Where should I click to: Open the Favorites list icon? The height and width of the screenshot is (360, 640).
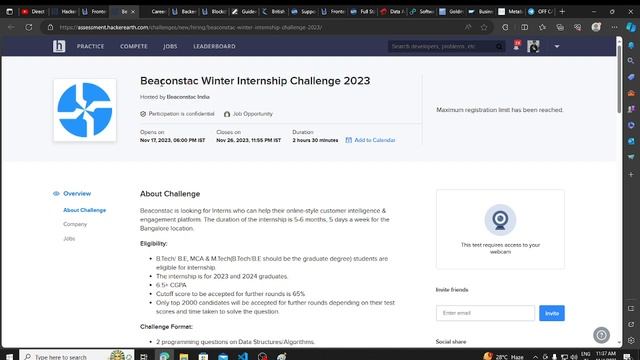[x=542, y=27]
